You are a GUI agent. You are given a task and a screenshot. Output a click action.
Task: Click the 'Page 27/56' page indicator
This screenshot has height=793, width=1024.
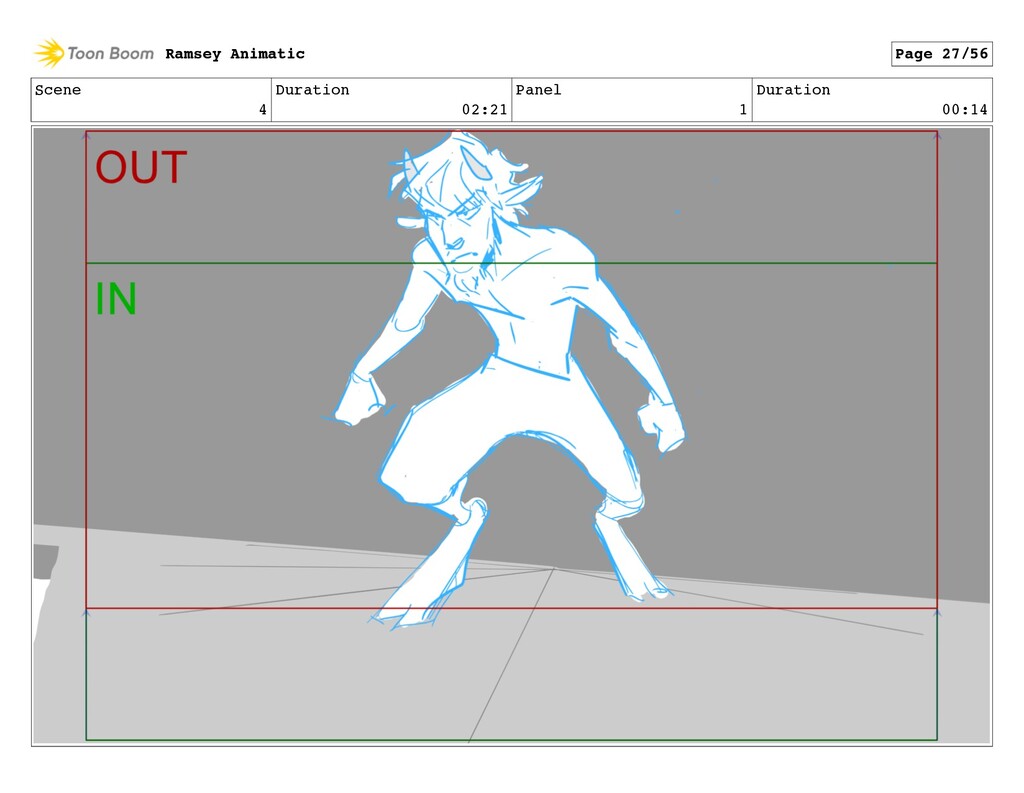click(x=941, y=54)
